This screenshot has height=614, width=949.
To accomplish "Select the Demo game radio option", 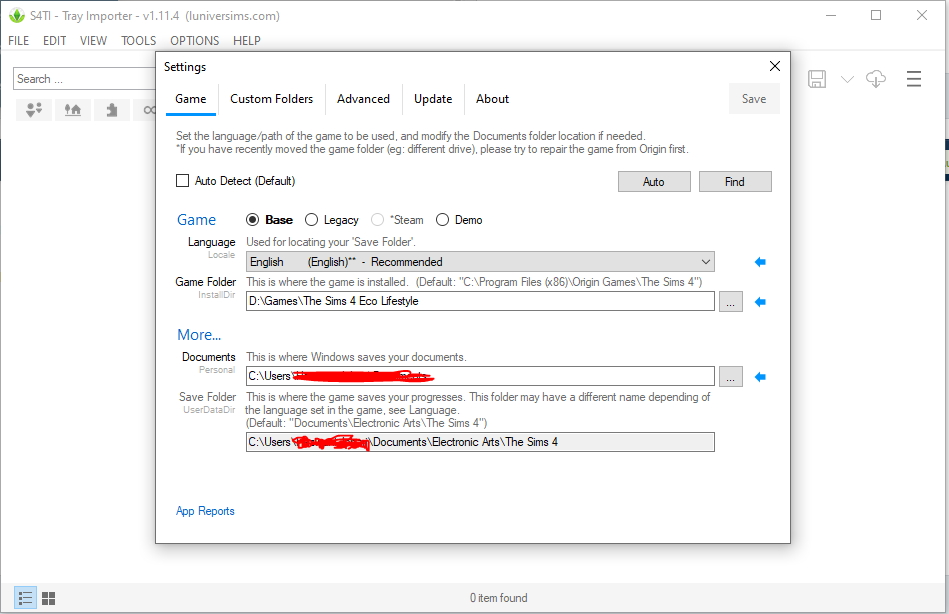I will click(442, 220).
